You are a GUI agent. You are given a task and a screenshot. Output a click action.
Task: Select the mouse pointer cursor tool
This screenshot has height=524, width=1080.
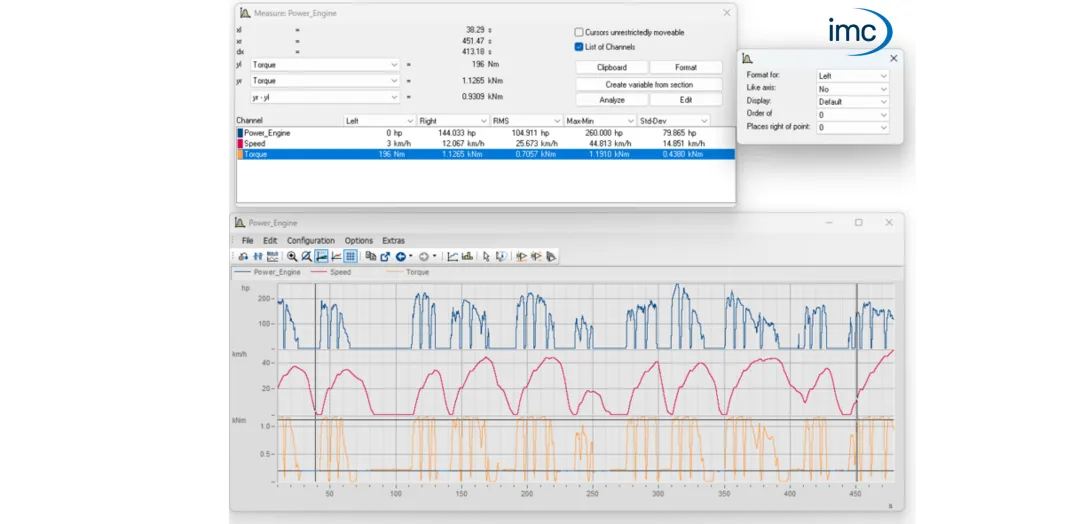[x=486, y=257]
